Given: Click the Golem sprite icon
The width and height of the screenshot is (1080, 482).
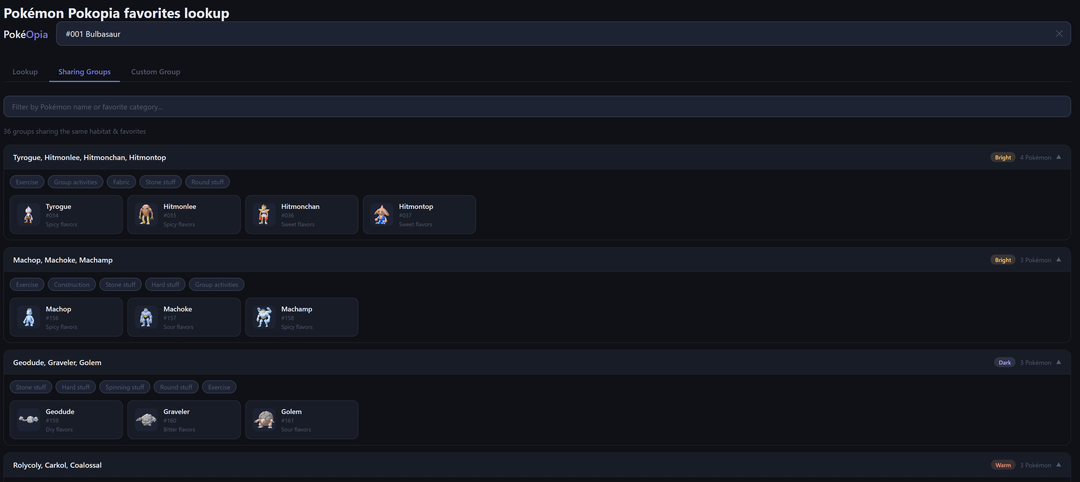Looking at the screenshot, I should (x=264, y=420).
